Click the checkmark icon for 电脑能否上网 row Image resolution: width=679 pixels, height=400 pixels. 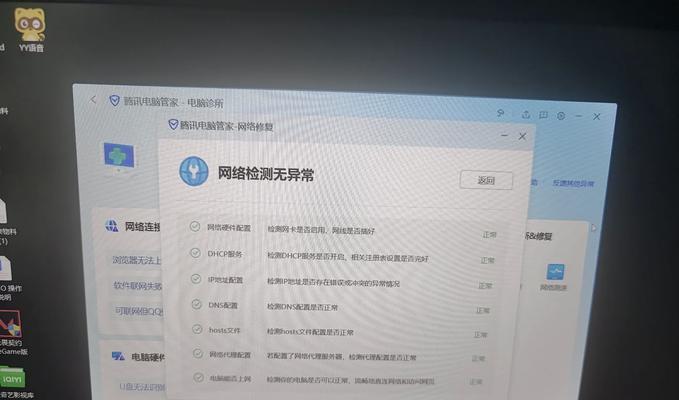pos(198,377)
